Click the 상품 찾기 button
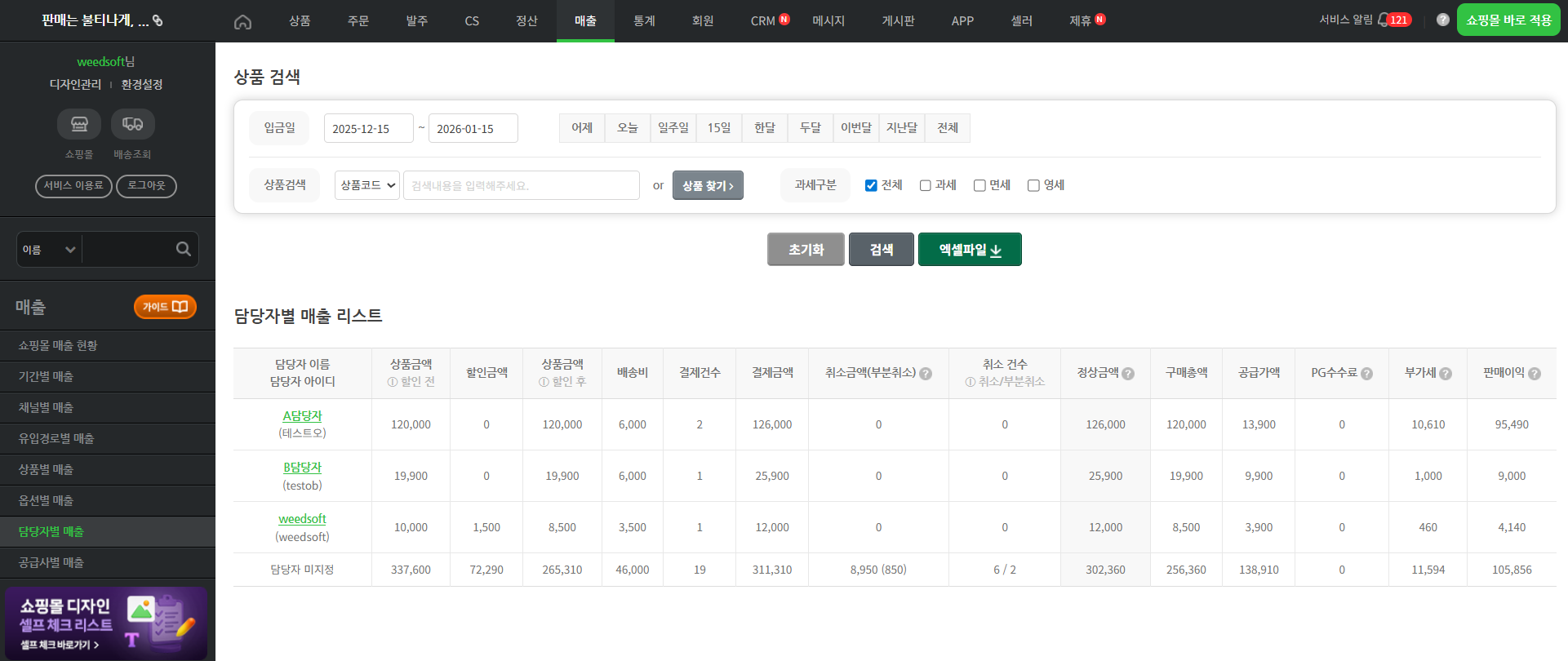Screen dimensions: 1568x661 (x=708, y=185)
